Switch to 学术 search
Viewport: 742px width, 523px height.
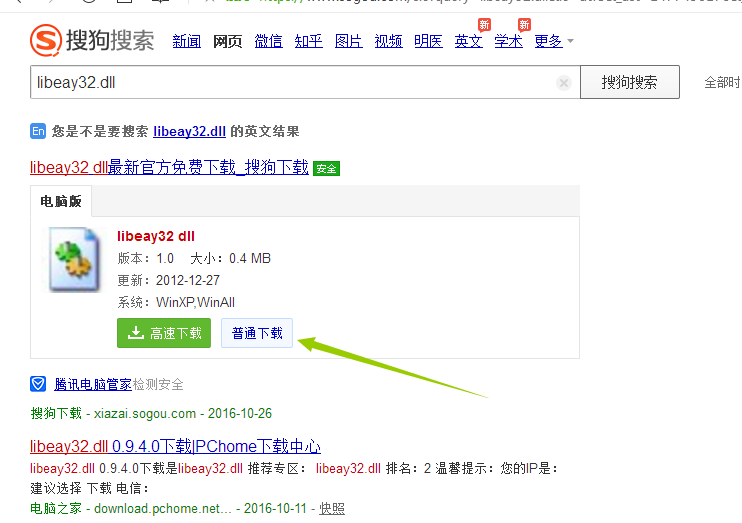(x=509, y=41)
